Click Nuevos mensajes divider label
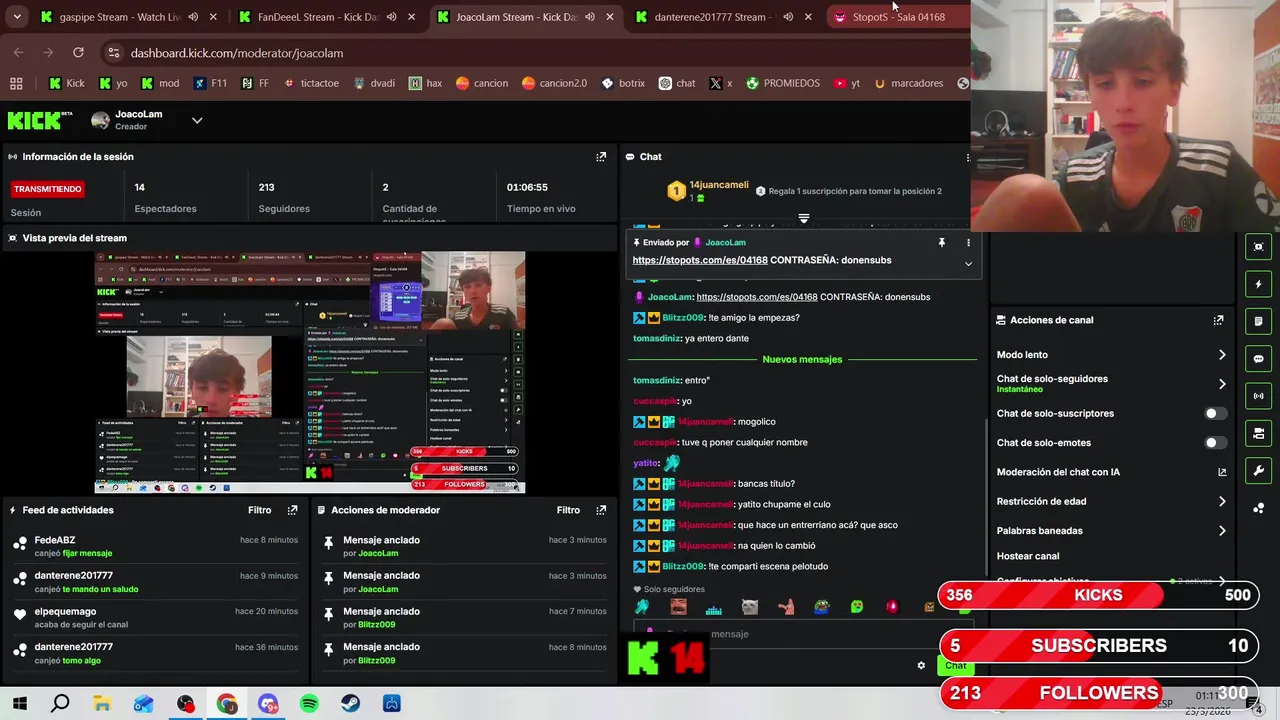The image size is (1280, 720). coord(802,359)
